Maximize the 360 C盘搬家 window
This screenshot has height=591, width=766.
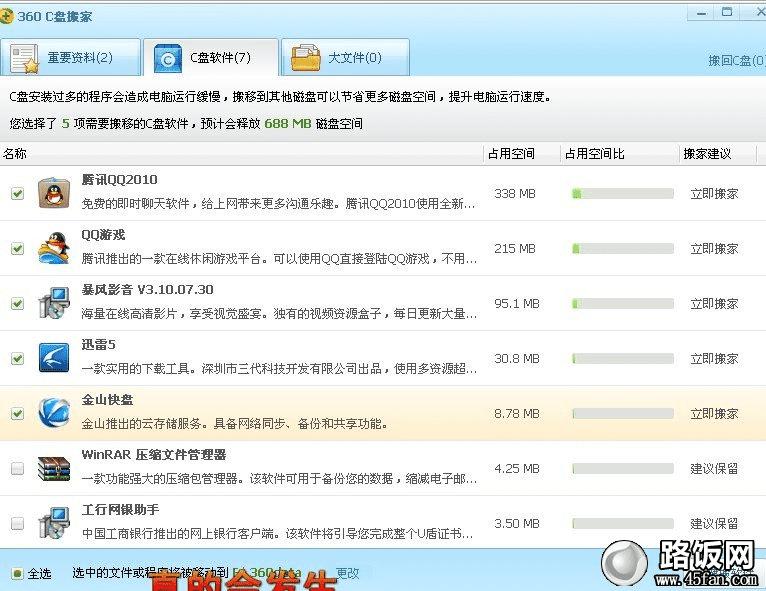coord(727,12)
